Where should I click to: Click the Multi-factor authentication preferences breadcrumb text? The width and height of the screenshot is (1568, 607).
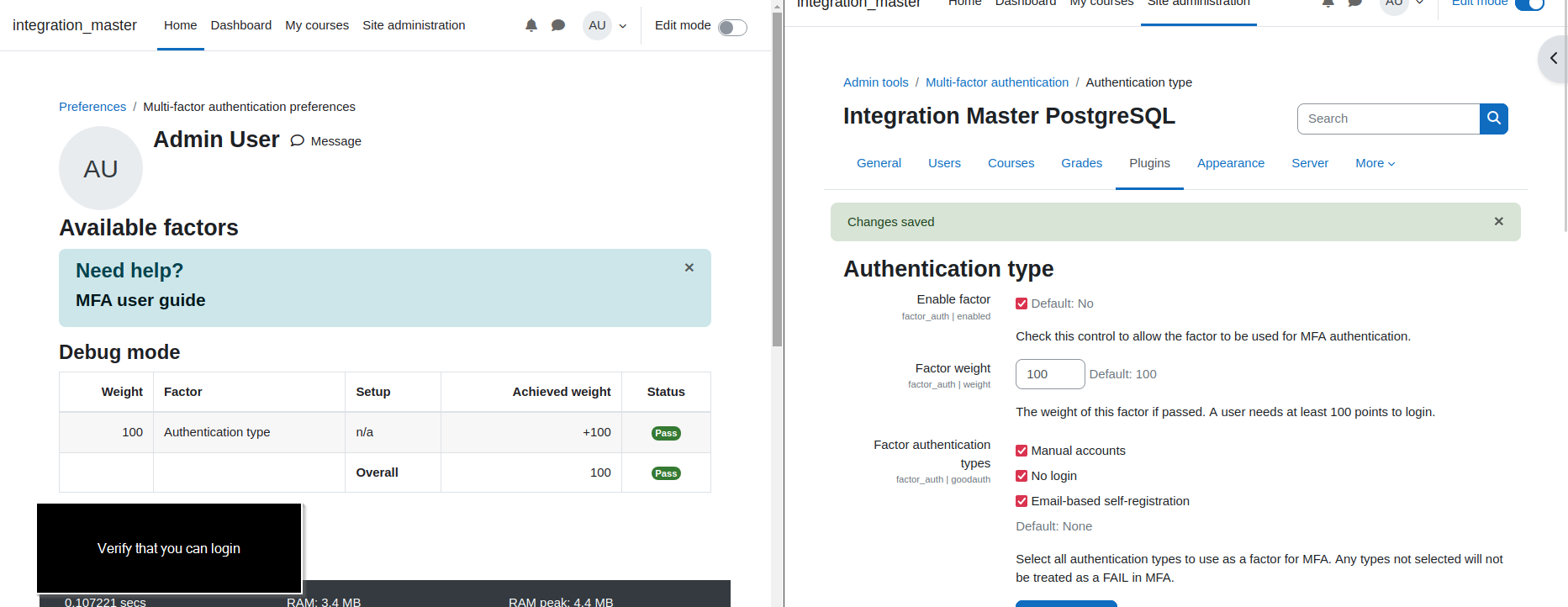click(249, 107)
